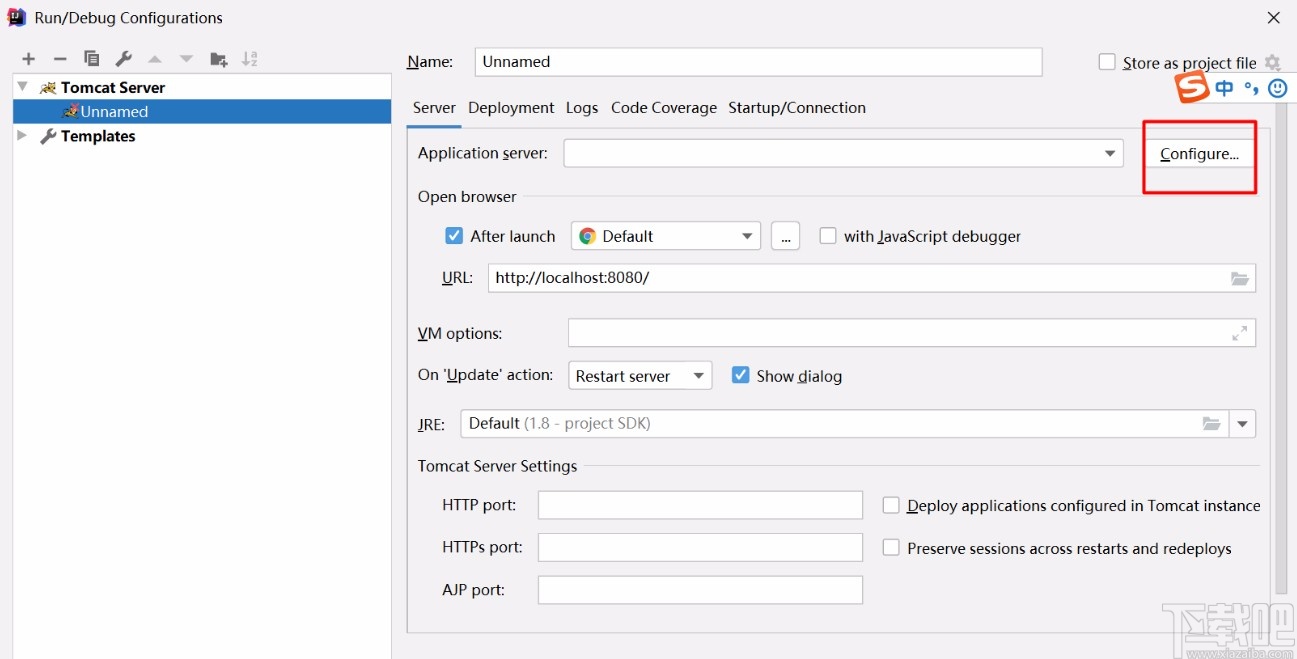This screenshot has height=659, width=1297.
Task: Sort configurations alphabetically
Action: point(249,58)
